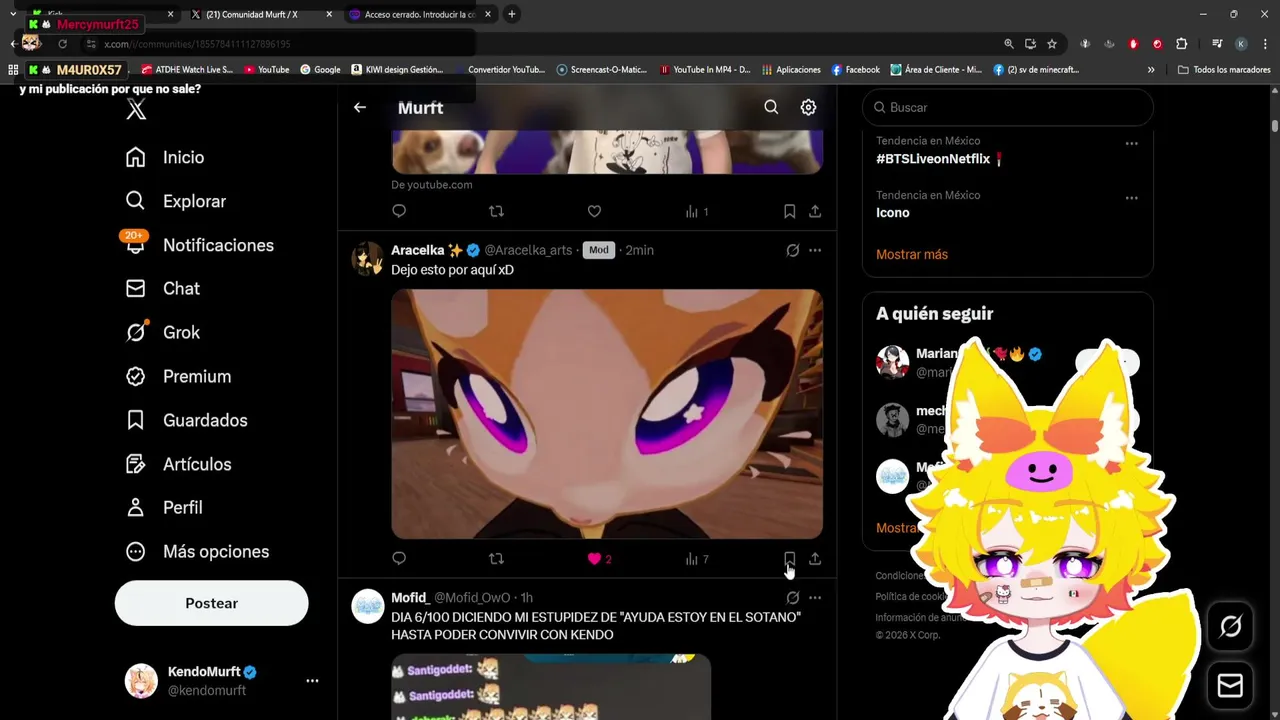Screen dimensions: 1280x720
Task: Open Chrome extensions puzzle icon
Action: pos(1181,44)
